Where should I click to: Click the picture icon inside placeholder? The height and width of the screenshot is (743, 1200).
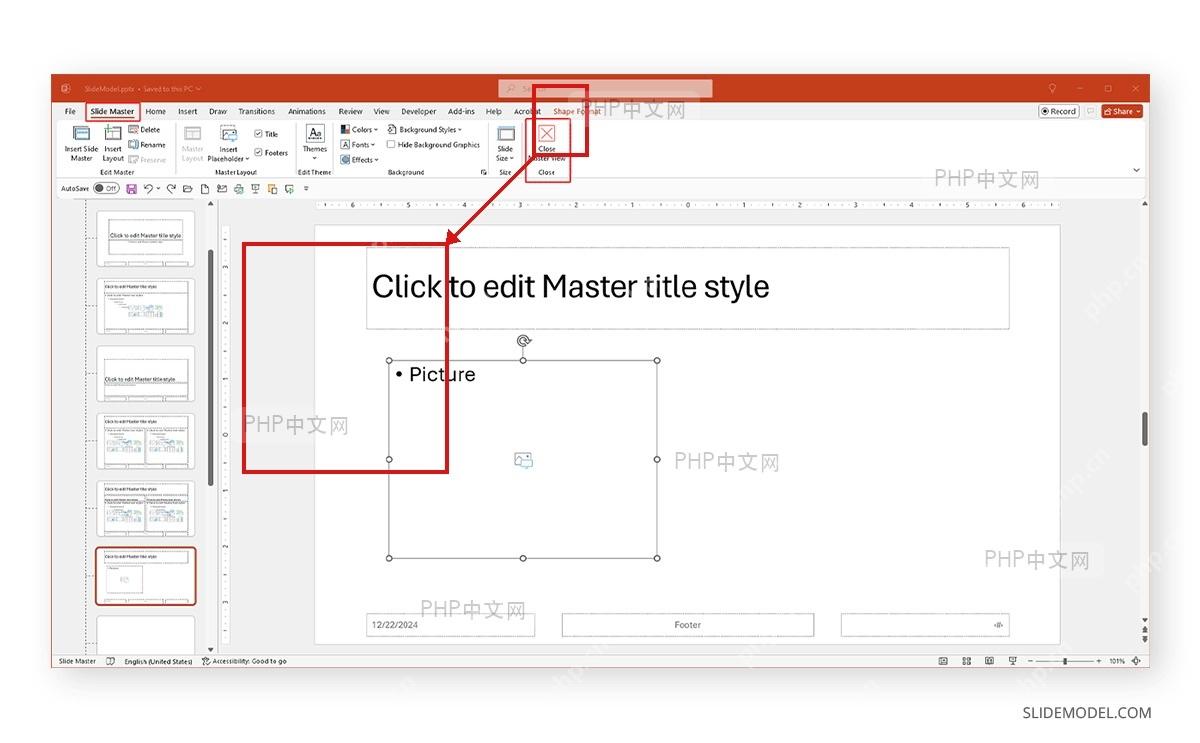(x=523, y=460)
